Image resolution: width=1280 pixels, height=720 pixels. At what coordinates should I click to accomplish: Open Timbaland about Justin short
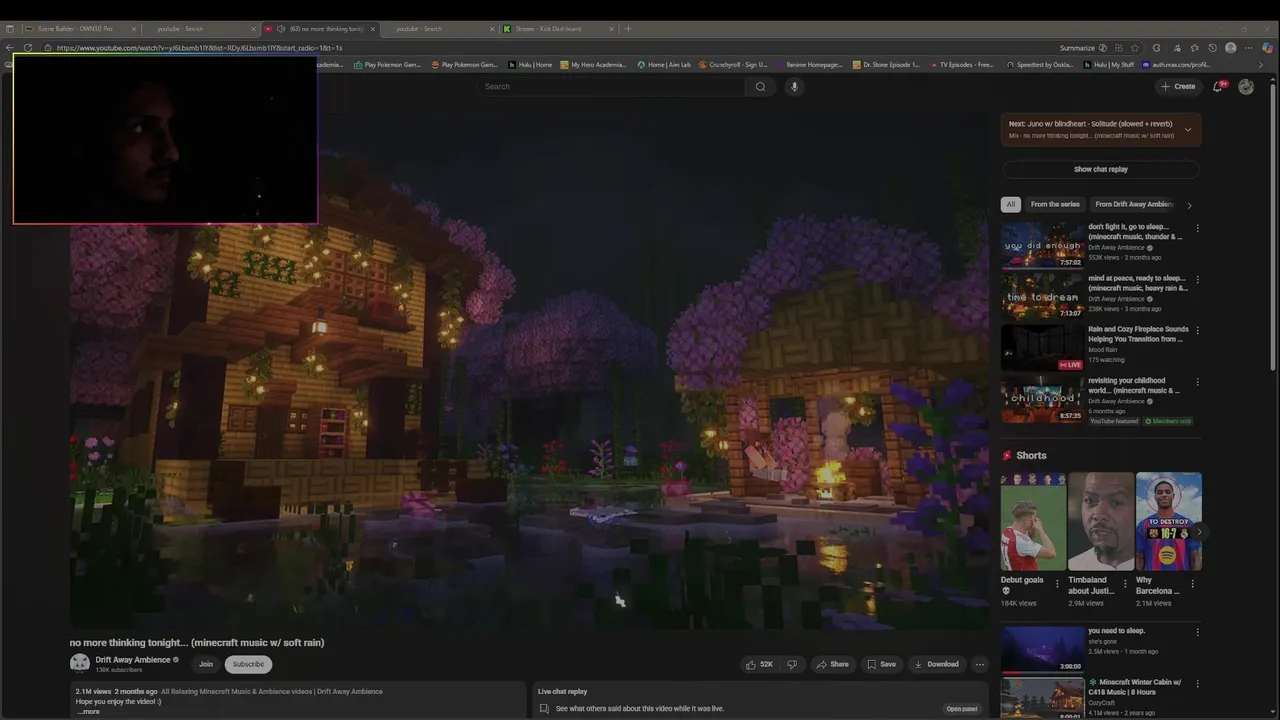click(1100, 522)
